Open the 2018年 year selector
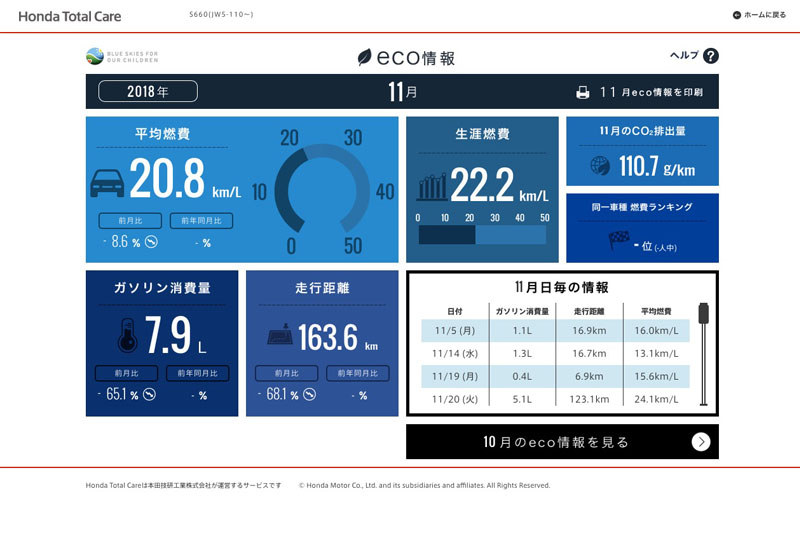The width and height of the screenshot is (800, 533). [148, 91]
